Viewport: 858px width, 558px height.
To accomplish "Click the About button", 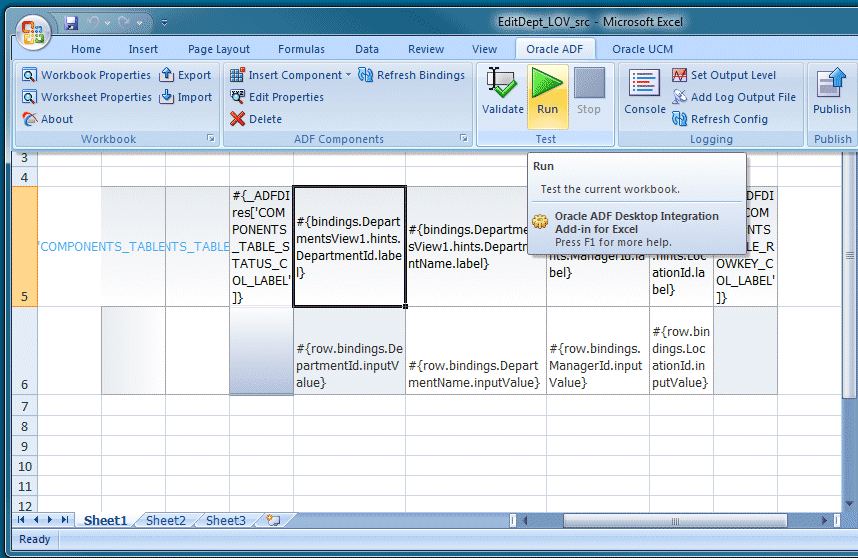I will point(48,119).
